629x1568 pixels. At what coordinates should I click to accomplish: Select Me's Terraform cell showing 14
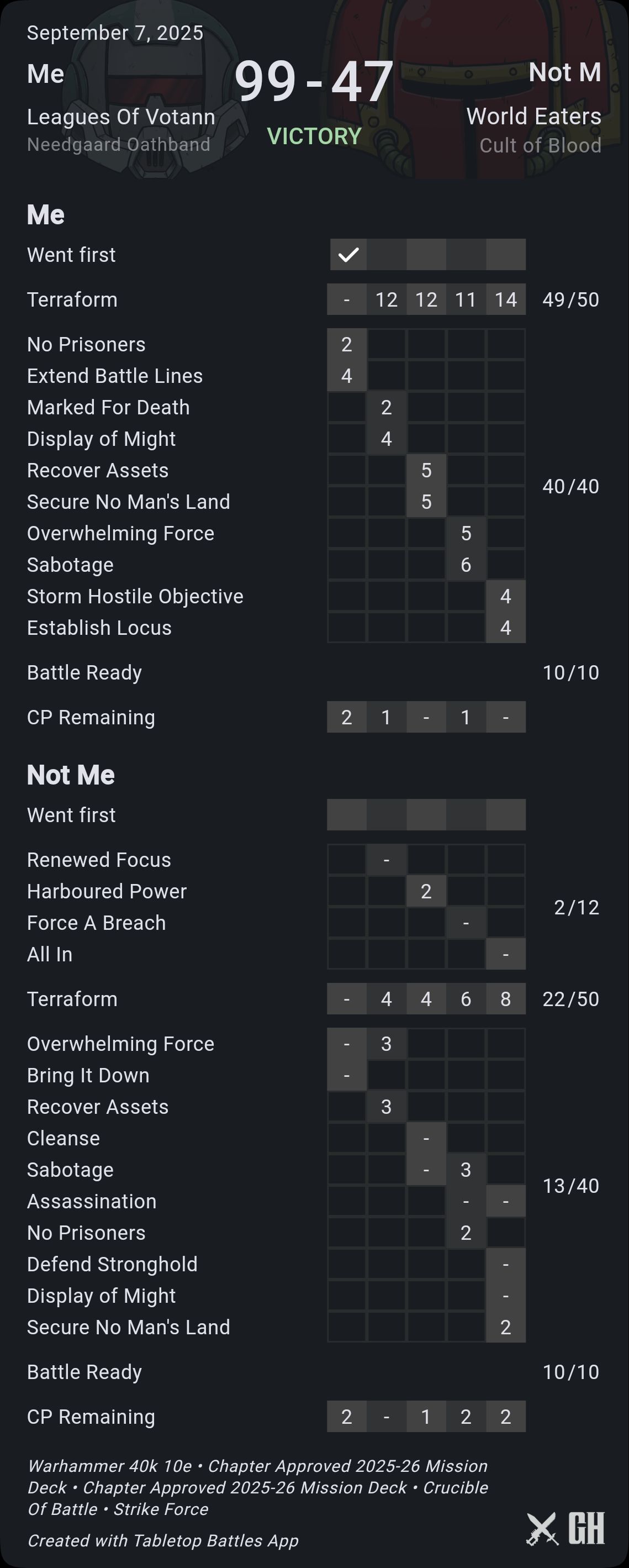(x=505, y=299)
